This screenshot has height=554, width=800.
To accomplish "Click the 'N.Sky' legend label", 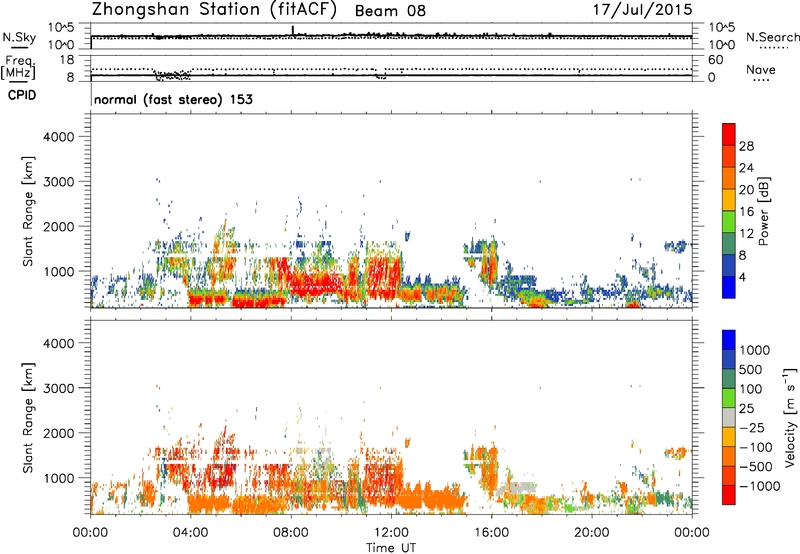I will click(x=19, y=37).
